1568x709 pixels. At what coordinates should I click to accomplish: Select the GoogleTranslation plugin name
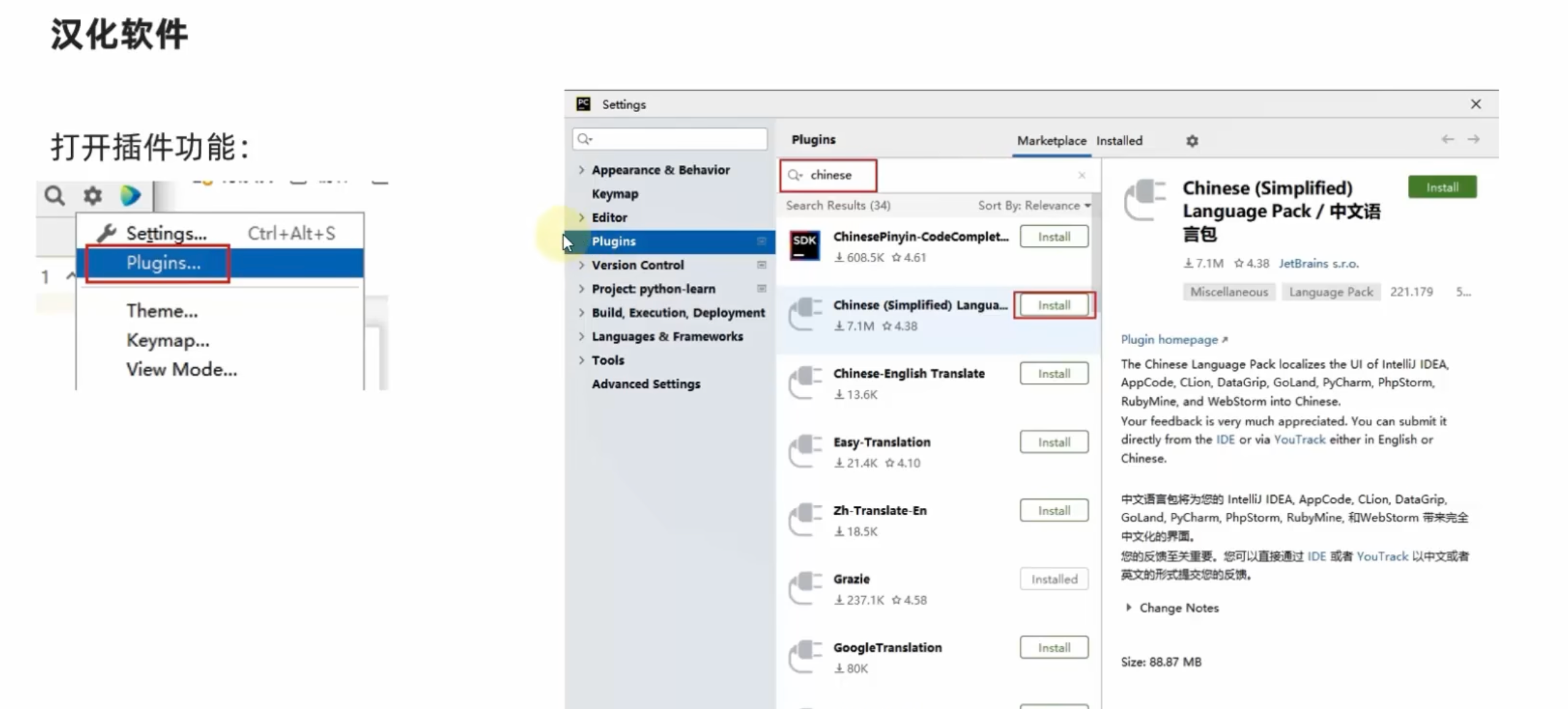pos(887,648)
